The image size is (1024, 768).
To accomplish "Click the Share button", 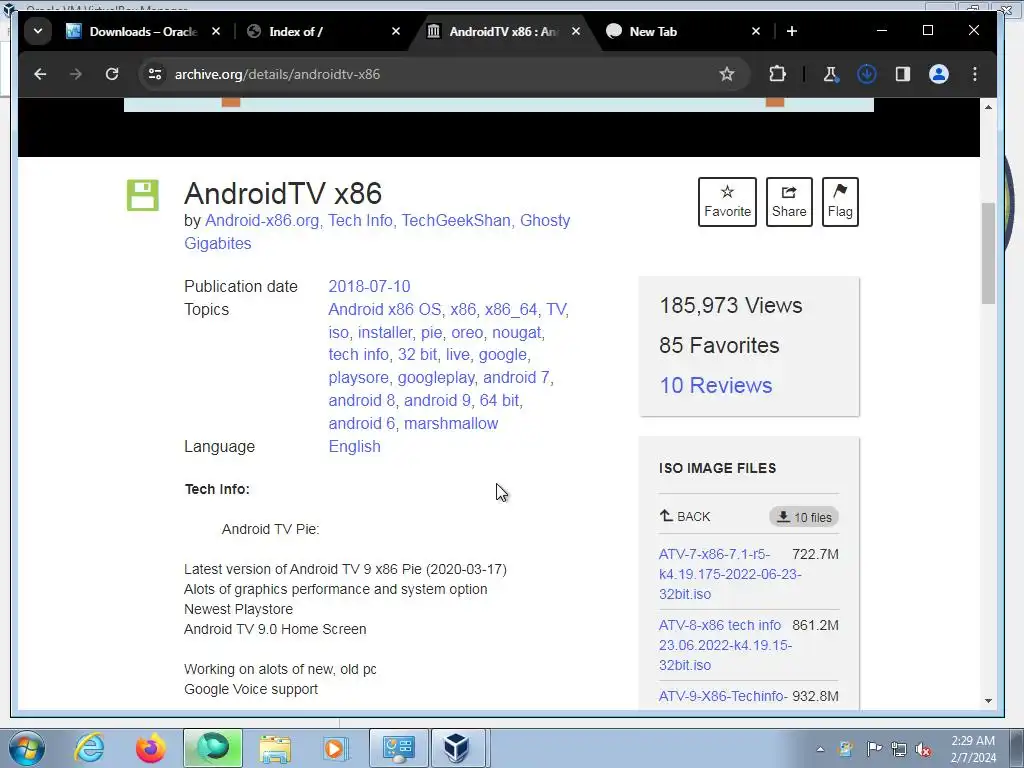I will pyautogui.click(x=789, y=202).
